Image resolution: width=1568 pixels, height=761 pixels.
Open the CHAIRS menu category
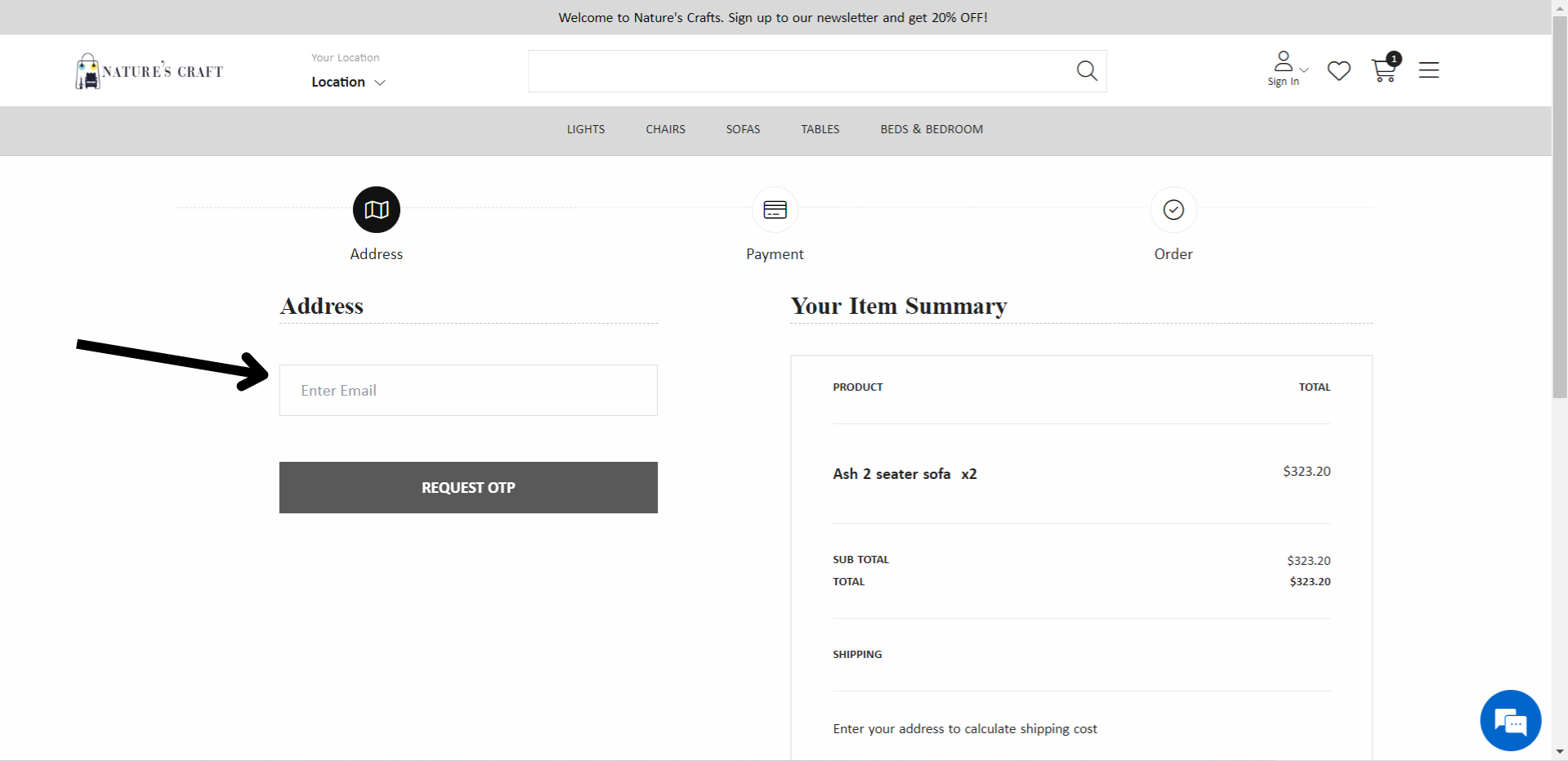click(x=665, y=129)
